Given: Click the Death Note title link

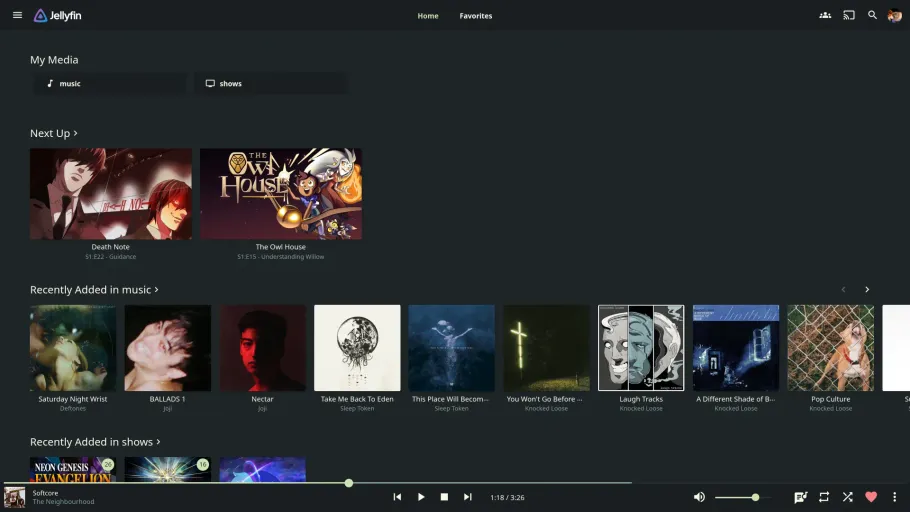Looking at the screenshot, I should (x=110, y=247).
